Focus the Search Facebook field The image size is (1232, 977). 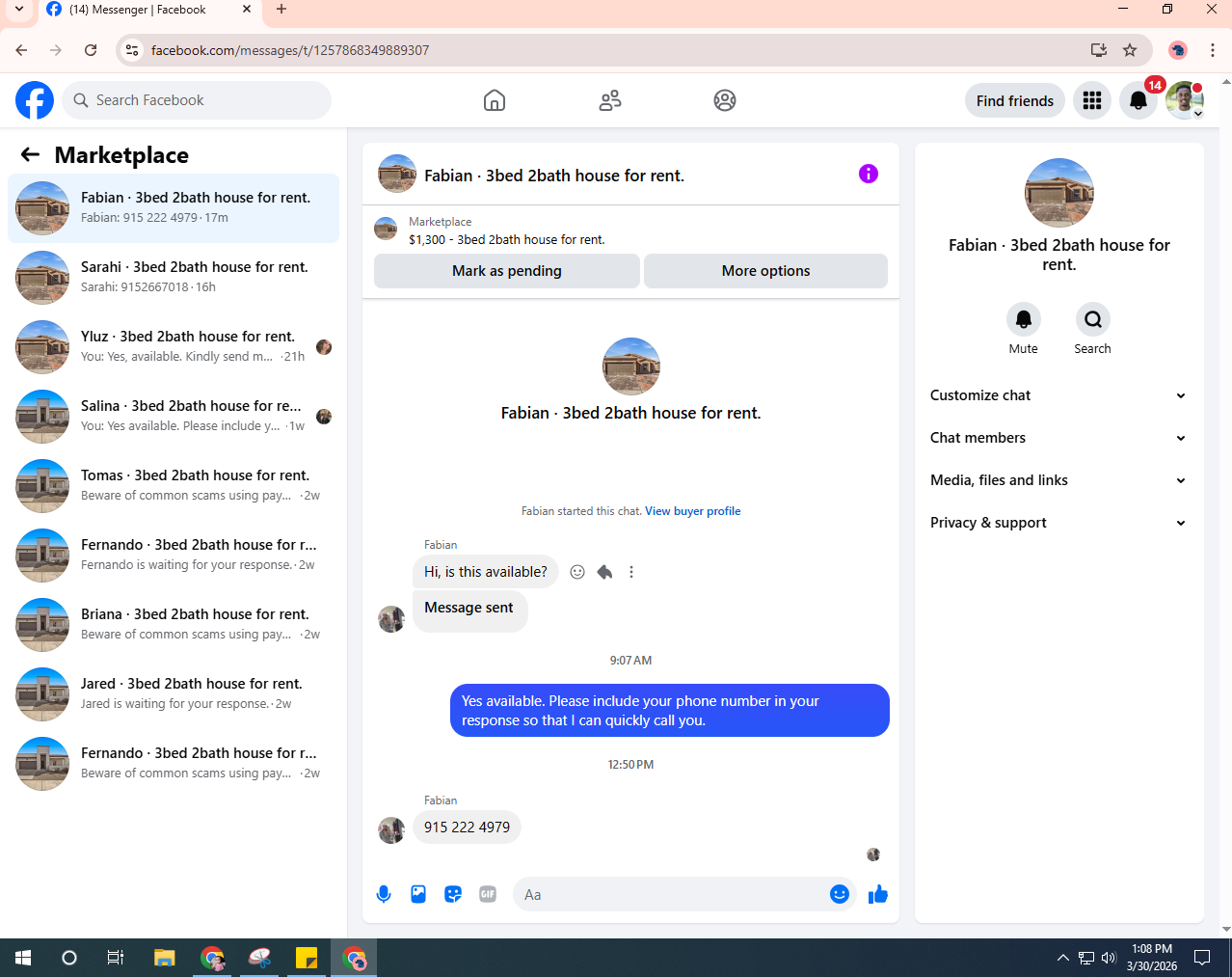[197, 100]
